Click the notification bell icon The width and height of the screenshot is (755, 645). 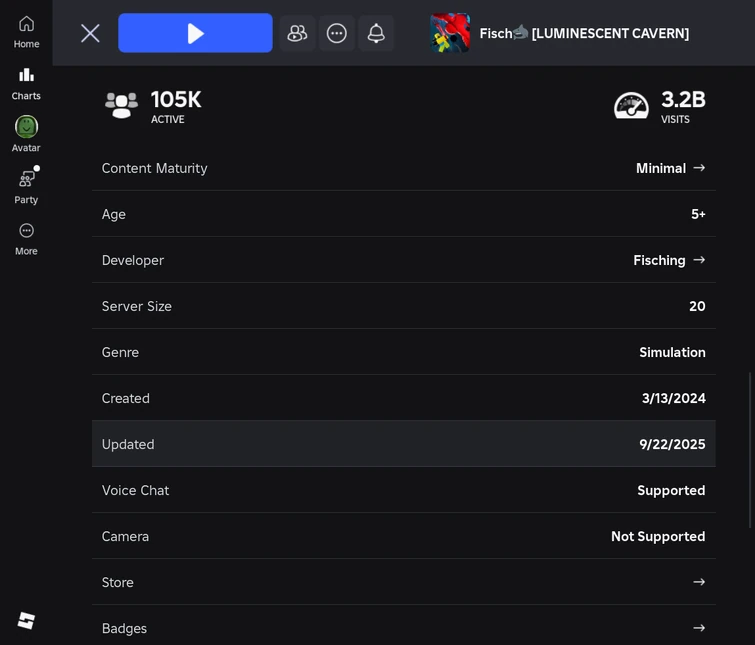pyautogui.click(x=376, y=33)
